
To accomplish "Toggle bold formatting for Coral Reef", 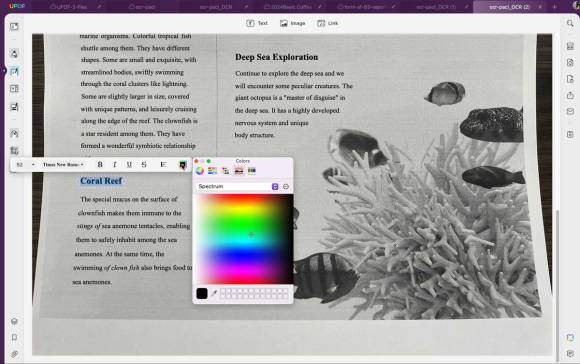I will (100, 165).
